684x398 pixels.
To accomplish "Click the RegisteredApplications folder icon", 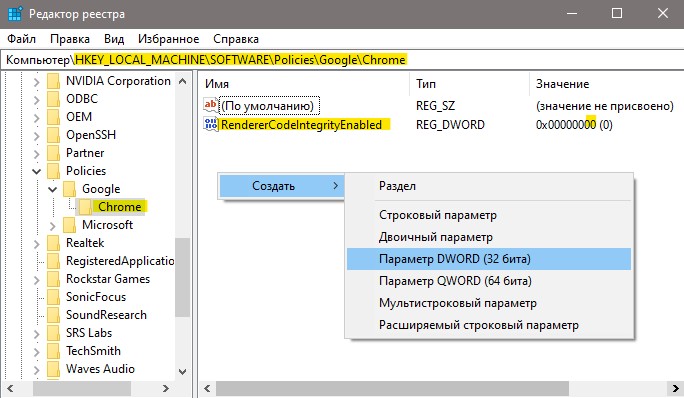I will click(54, 261).
